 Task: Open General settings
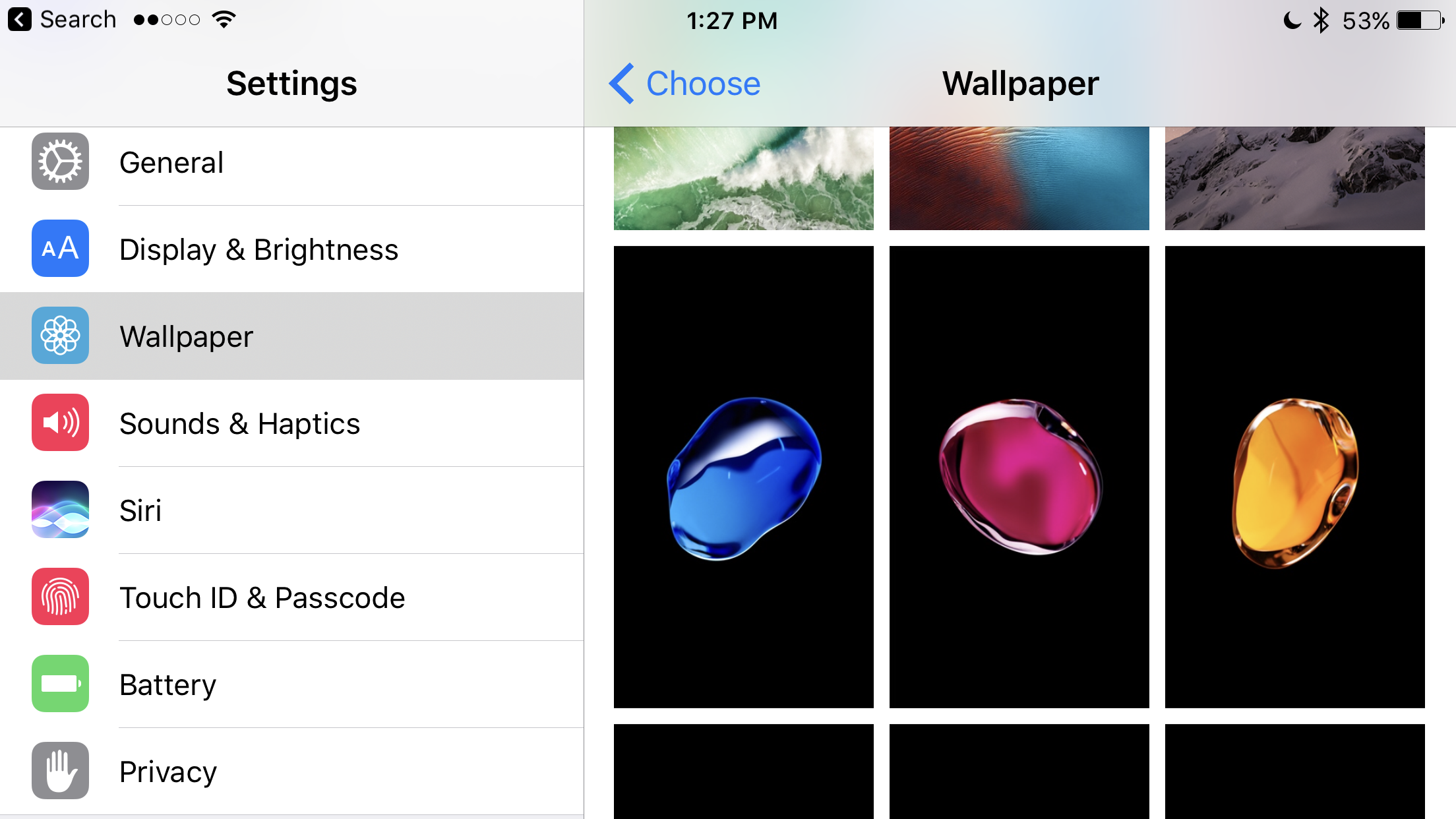(291, 160)
